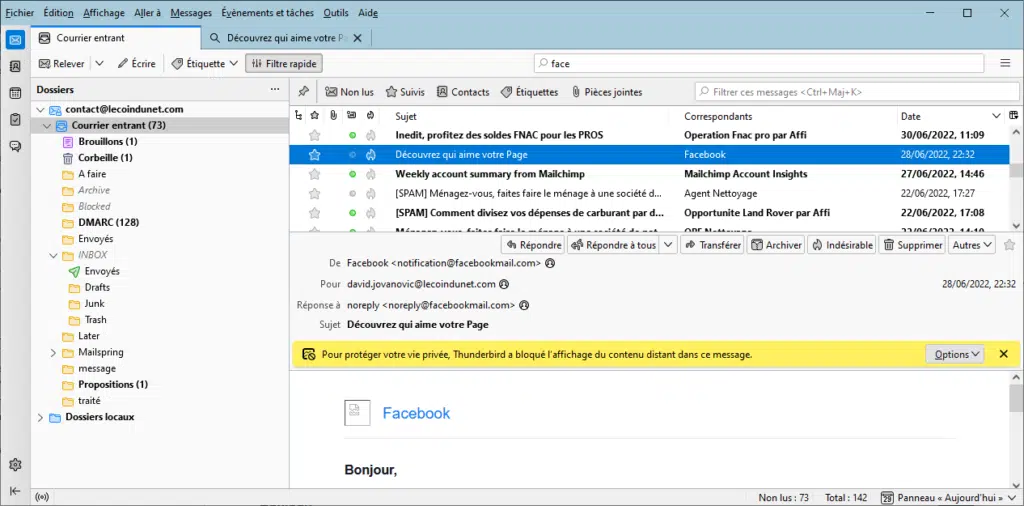1024x506 pixels.
Task: Open the Fichier menu
Action: (20, 12)
